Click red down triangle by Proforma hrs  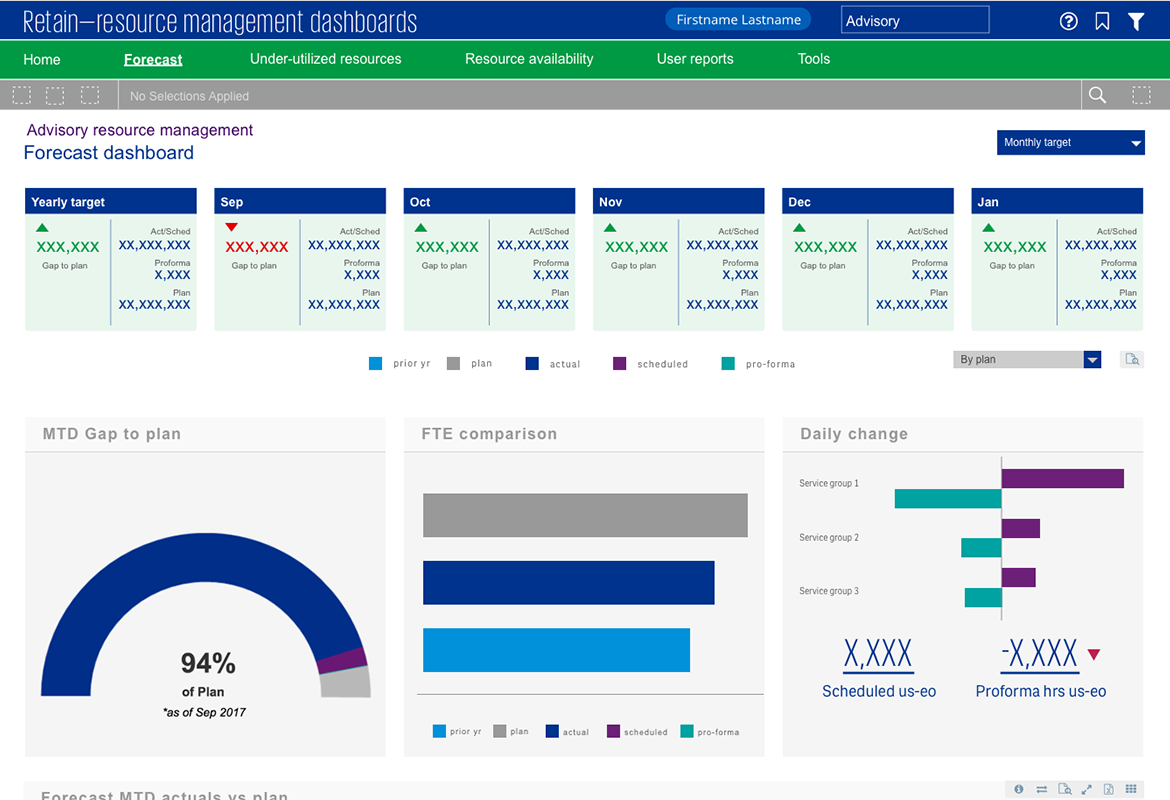pos(1094,654)
